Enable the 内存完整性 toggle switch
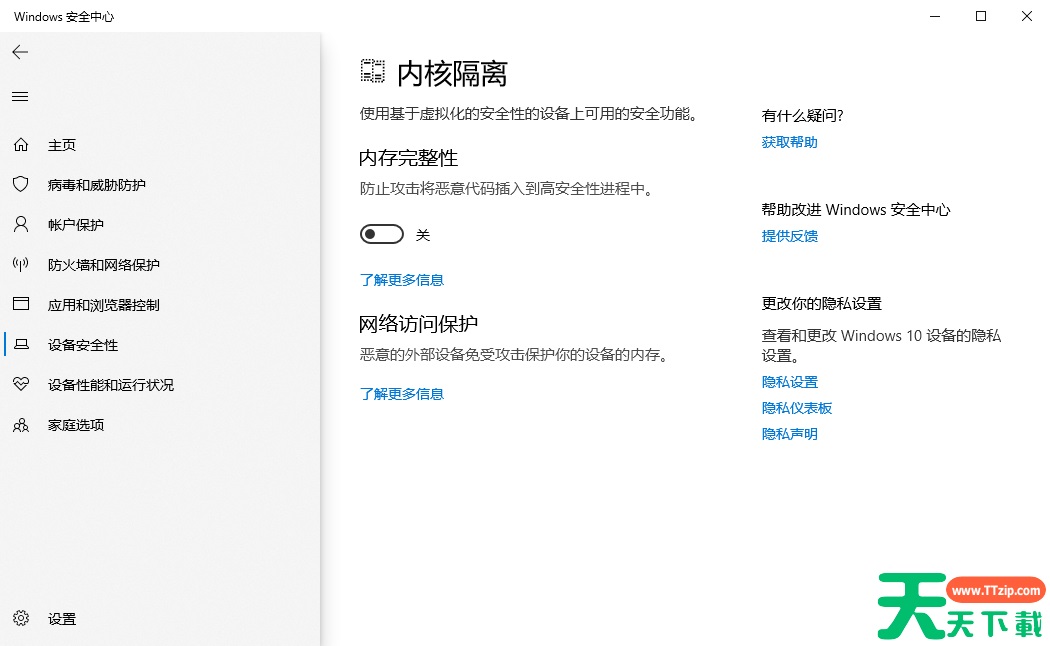The height and width of the screenshot is (646, 1050). point(381,233)
